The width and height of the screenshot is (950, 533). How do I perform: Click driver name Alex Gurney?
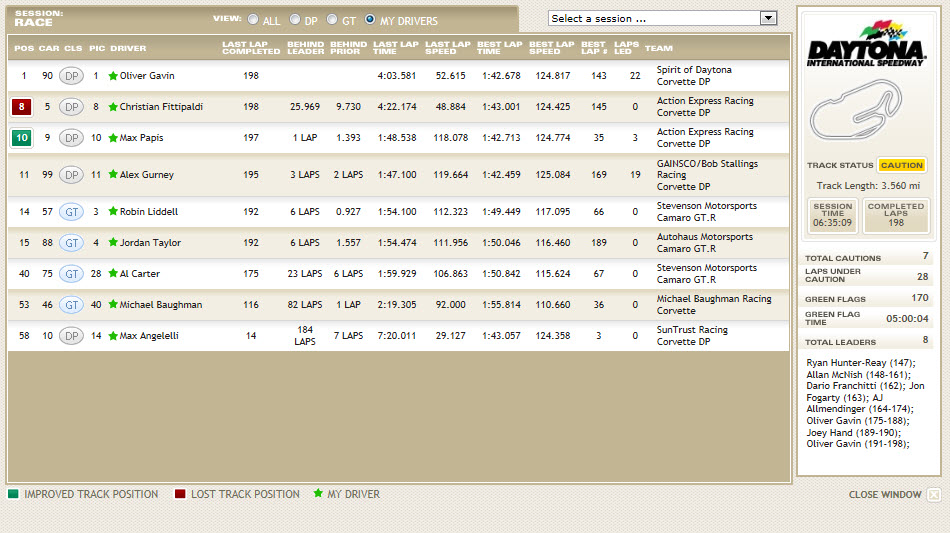146,175
